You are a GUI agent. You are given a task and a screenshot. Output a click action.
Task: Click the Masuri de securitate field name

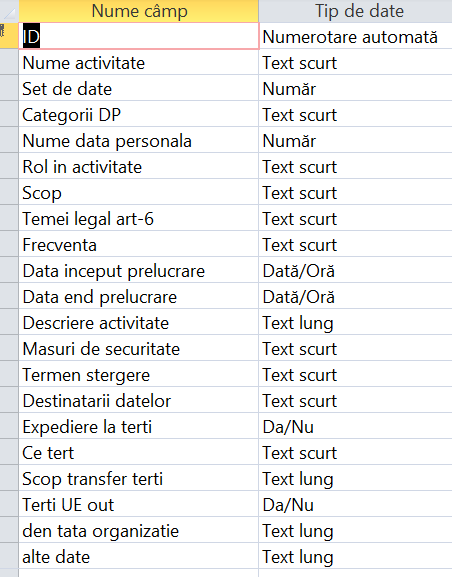[x=139, y=348]
